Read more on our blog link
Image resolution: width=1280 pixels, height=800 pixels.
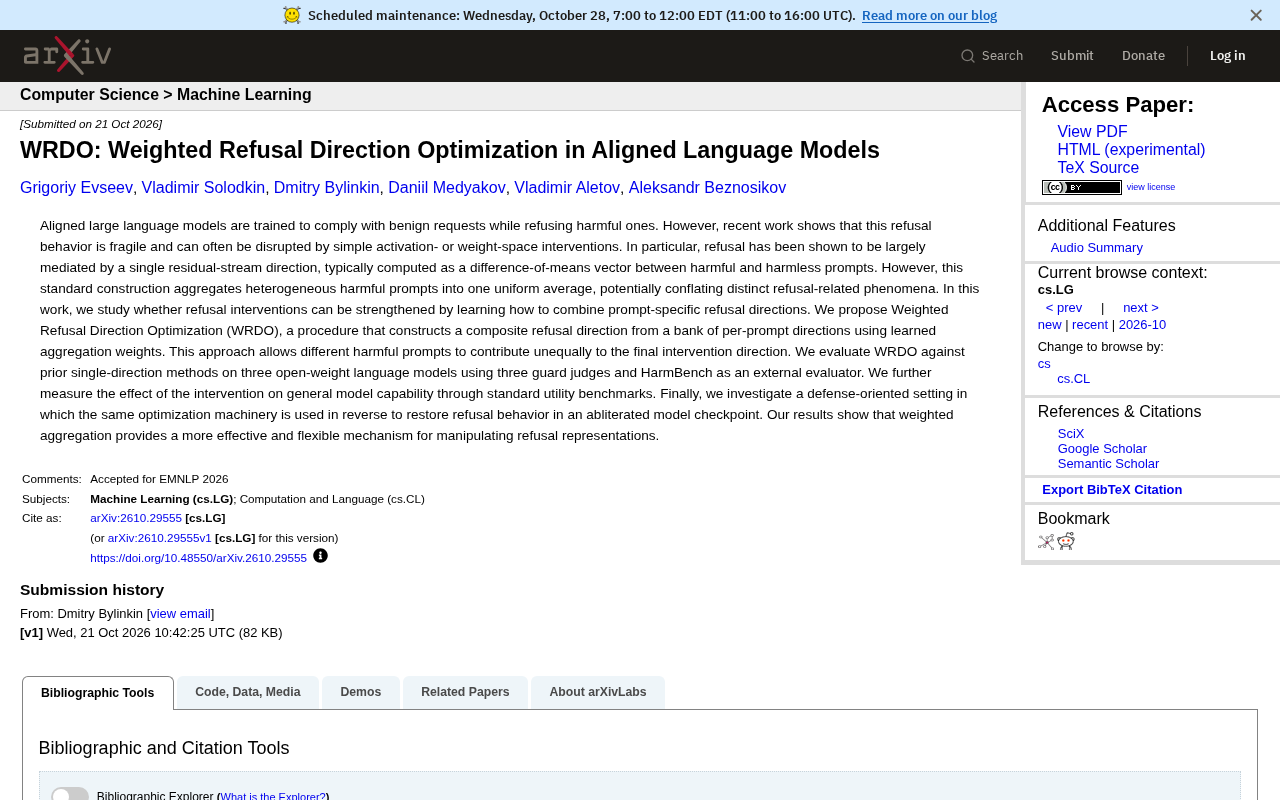929,15
